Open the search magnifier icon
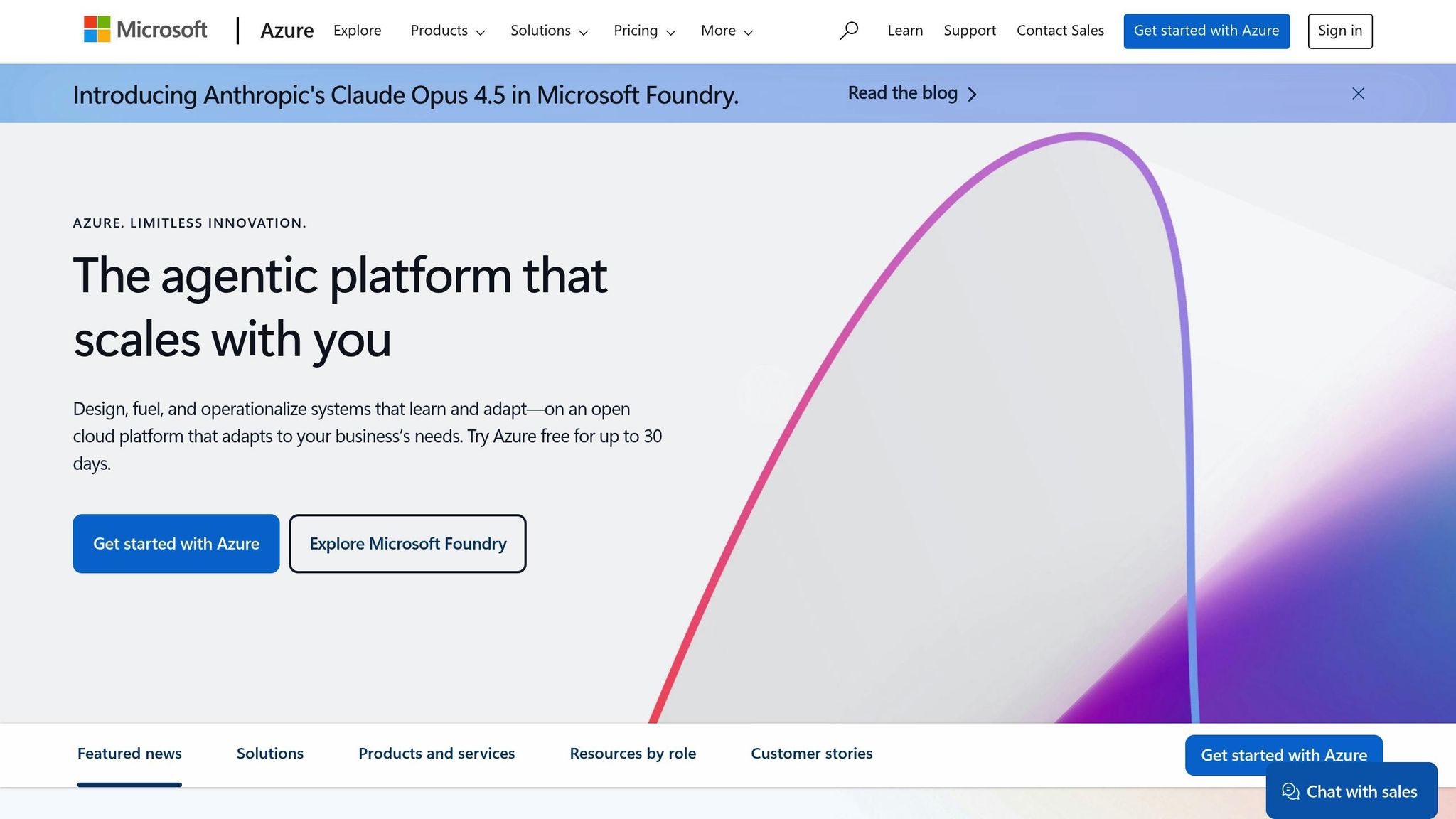 tap(848, 31)
